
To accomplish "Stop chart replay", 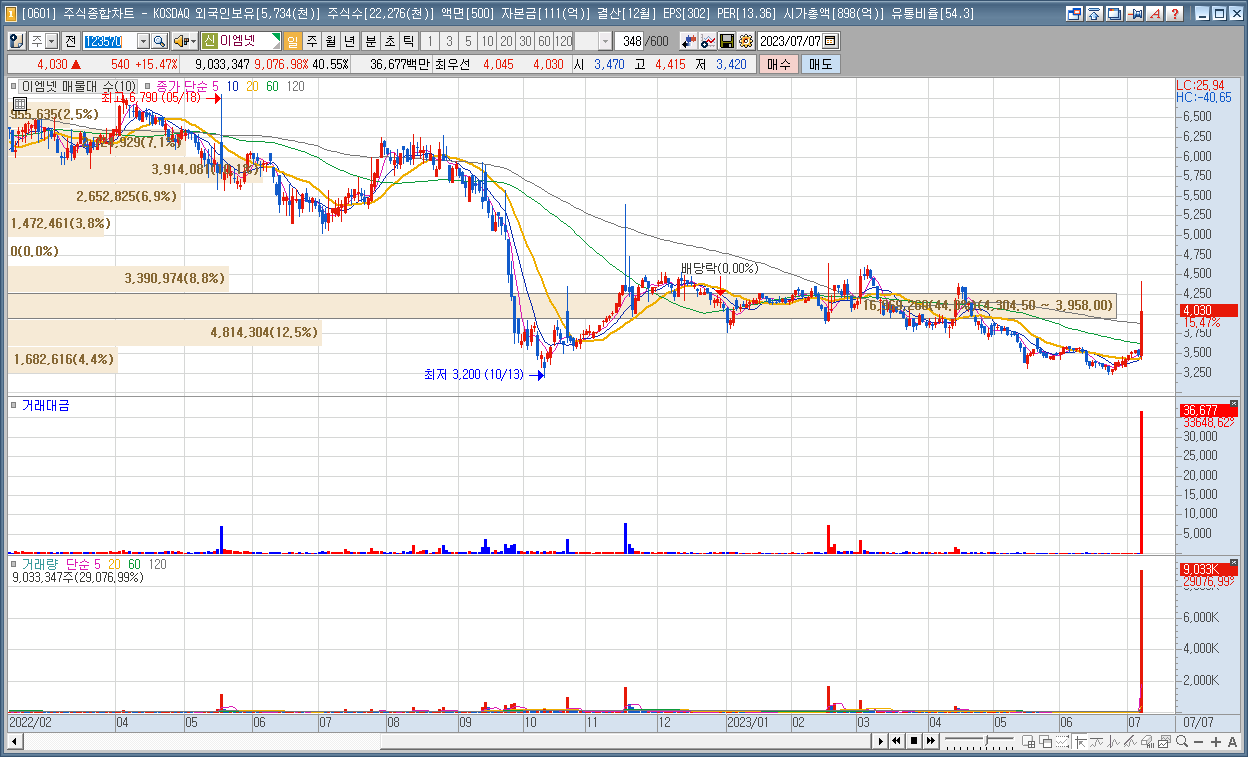I will click(914, 741).
